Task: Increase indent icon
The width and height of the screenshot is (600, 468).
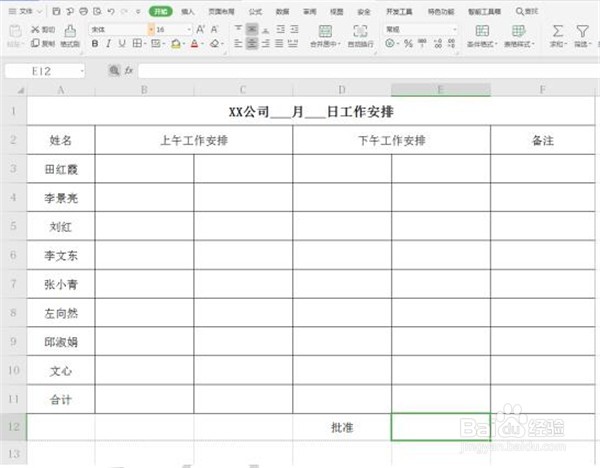Action: coord(294,29)
